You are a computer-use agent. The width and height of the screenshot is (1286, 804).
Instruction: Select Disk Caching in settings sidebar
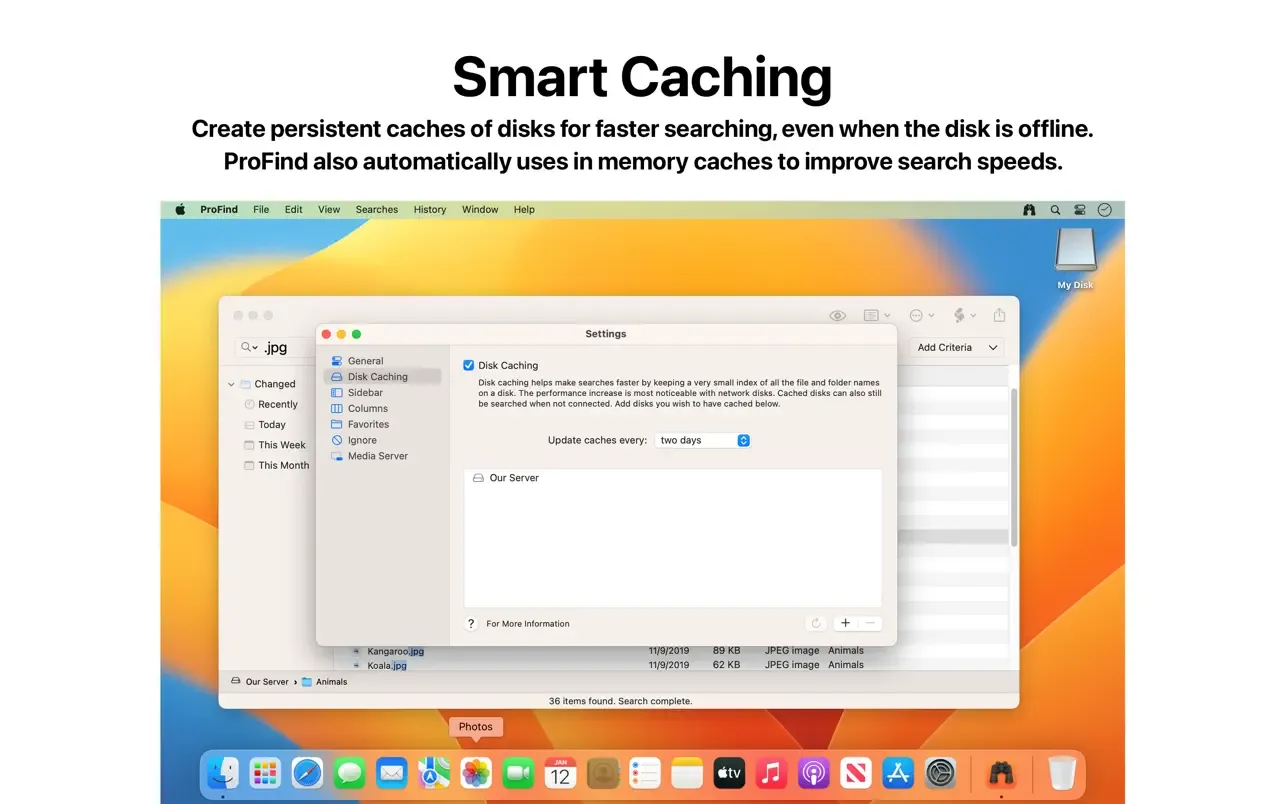382,377
